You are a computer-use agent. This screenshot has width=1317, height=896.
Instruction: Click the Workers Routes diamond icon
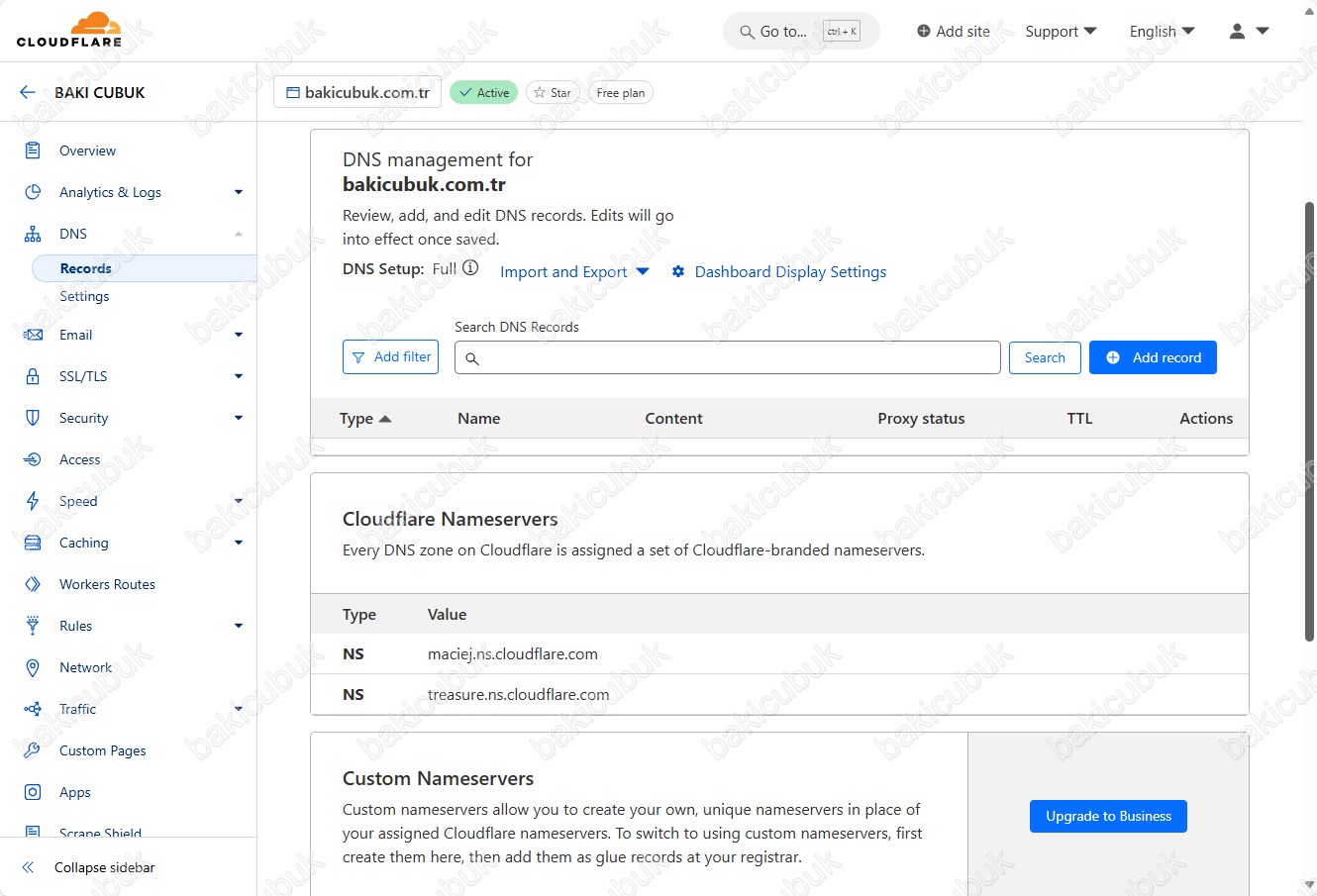tap(33, 584)
